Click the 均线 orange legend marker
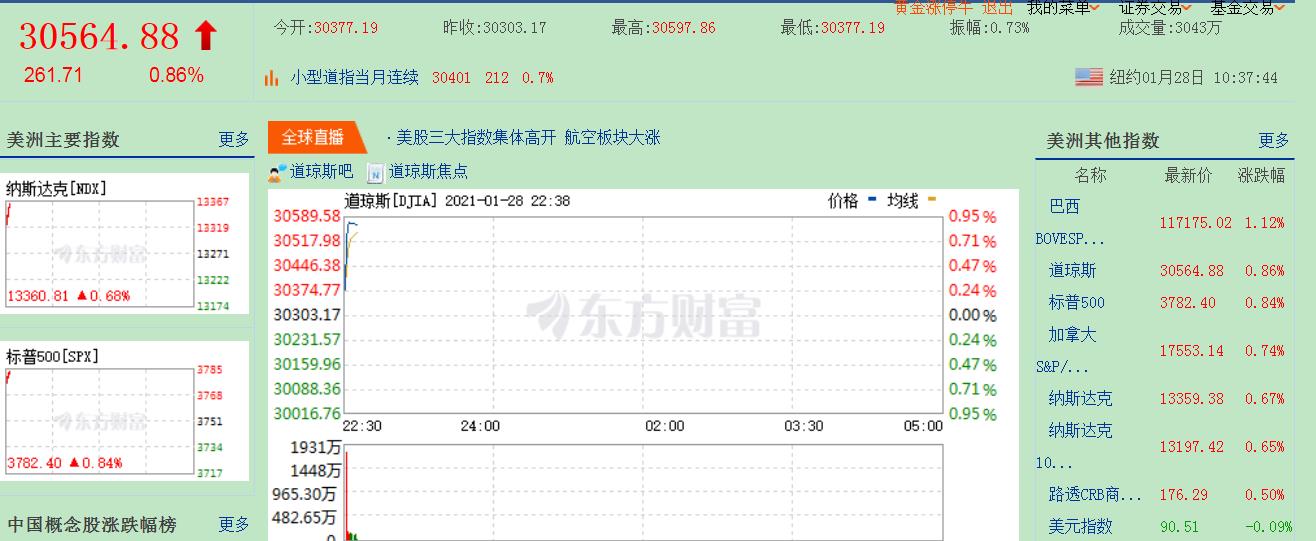 click(x=932, y=200)
